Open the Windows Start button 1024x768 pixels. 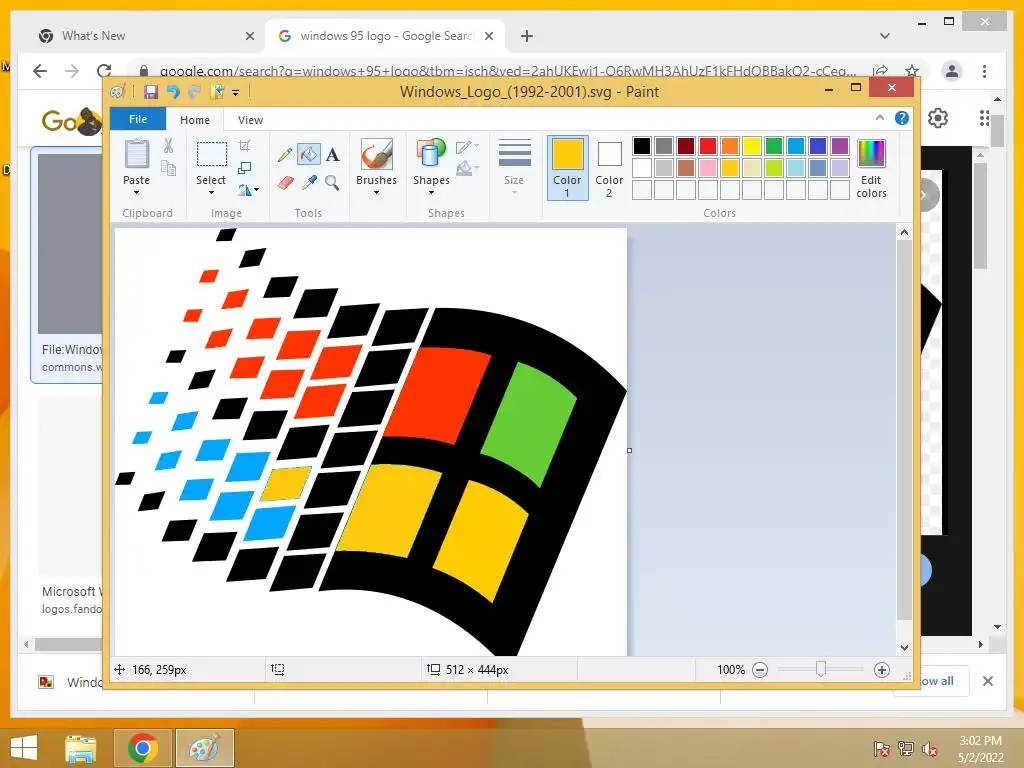[x=24, y=748]
